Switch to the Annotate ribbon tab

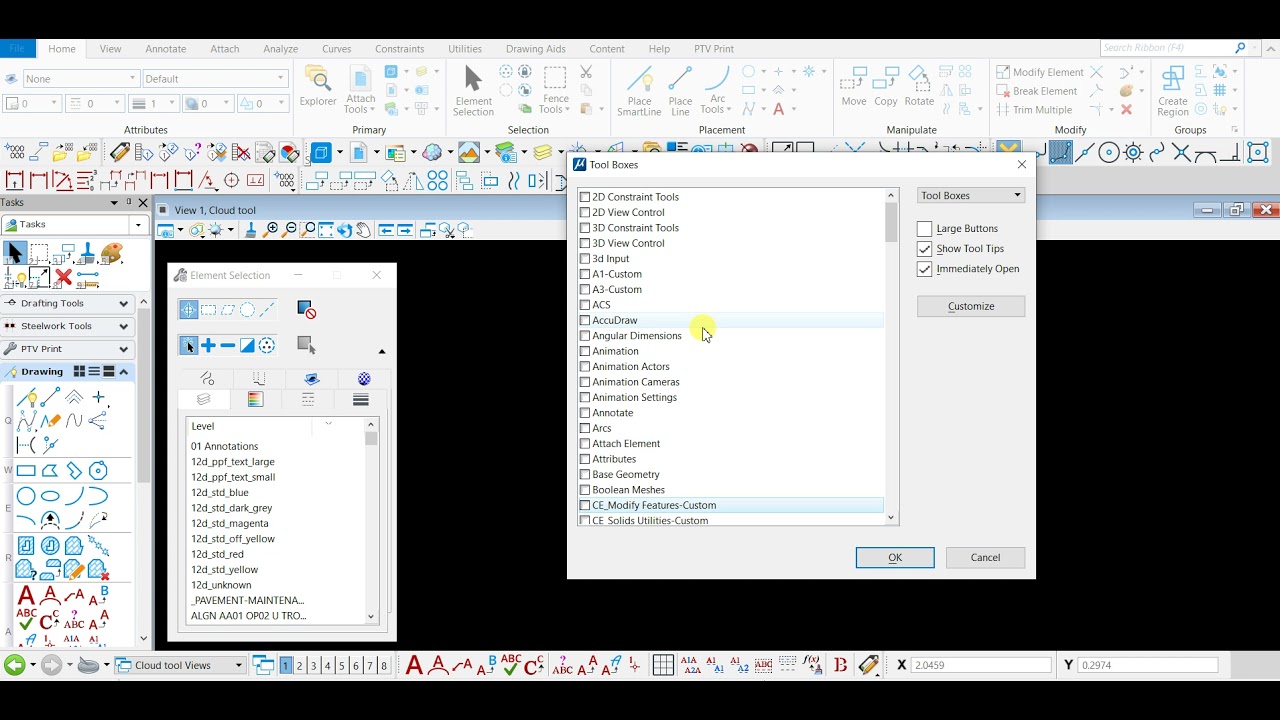coord(166,49)
